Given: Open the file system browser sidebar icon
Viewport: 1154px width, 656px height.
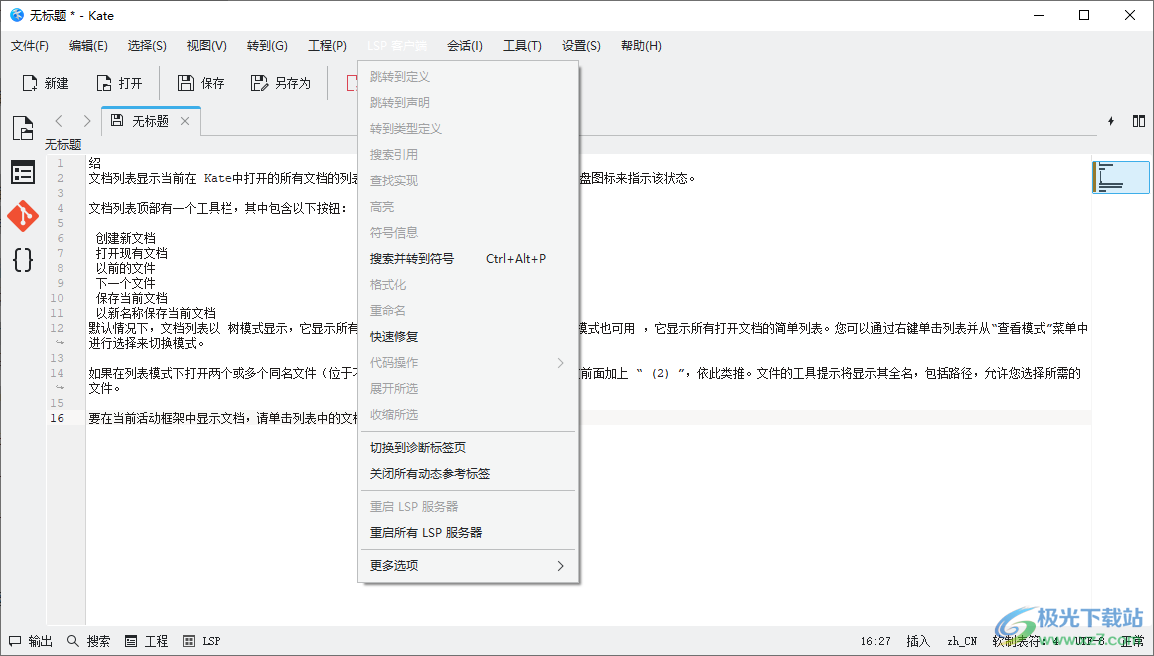Looking at the screenshot, I should 23,172.
